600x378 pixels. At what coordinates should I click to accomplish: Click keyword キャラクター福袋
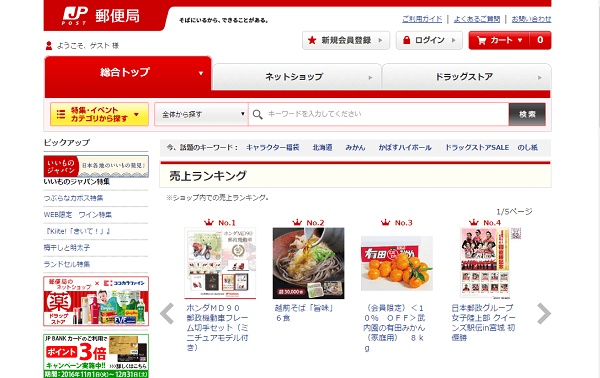[x=272, y=148]
